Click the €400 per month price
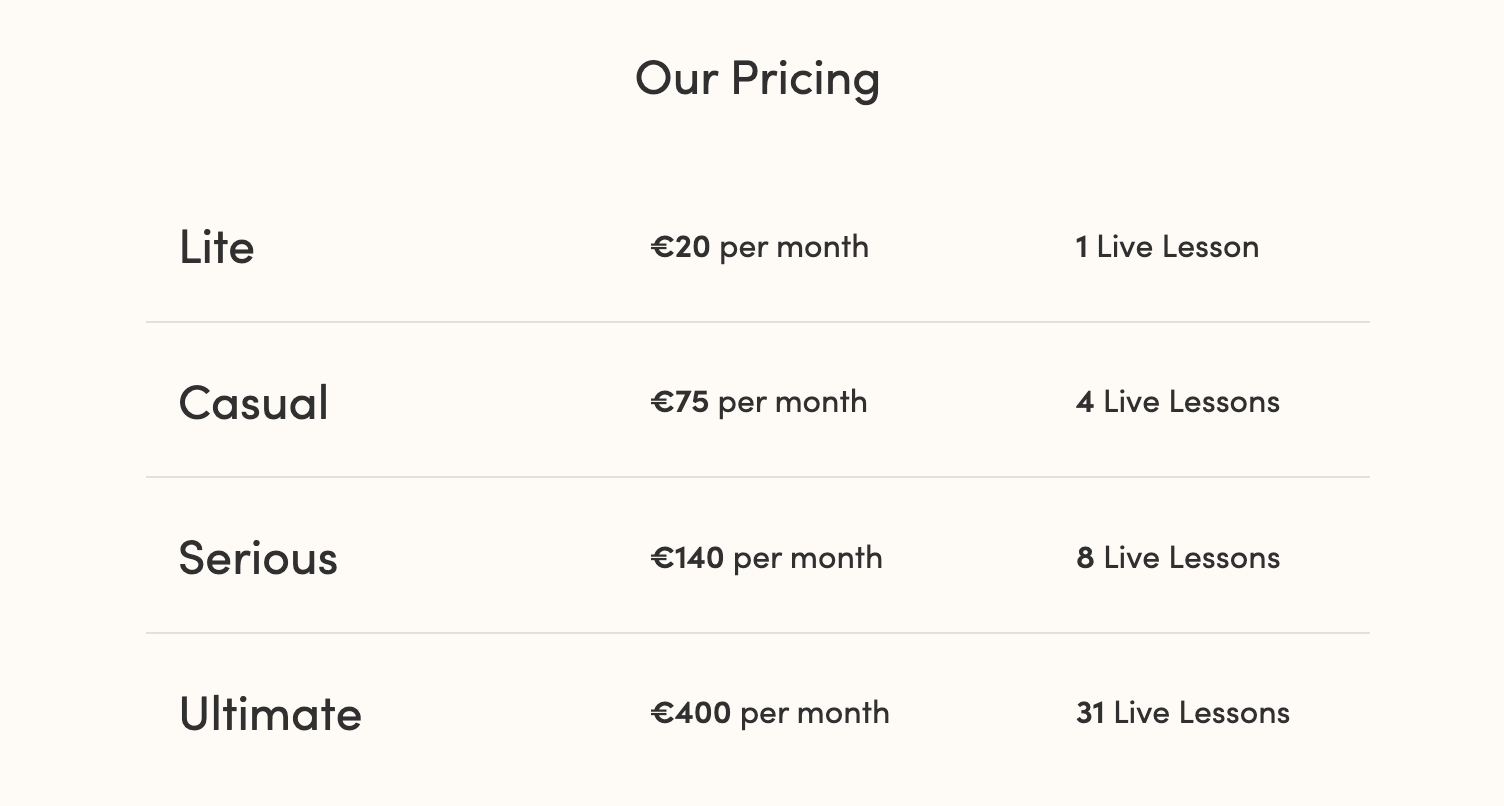 pos(770,713)
